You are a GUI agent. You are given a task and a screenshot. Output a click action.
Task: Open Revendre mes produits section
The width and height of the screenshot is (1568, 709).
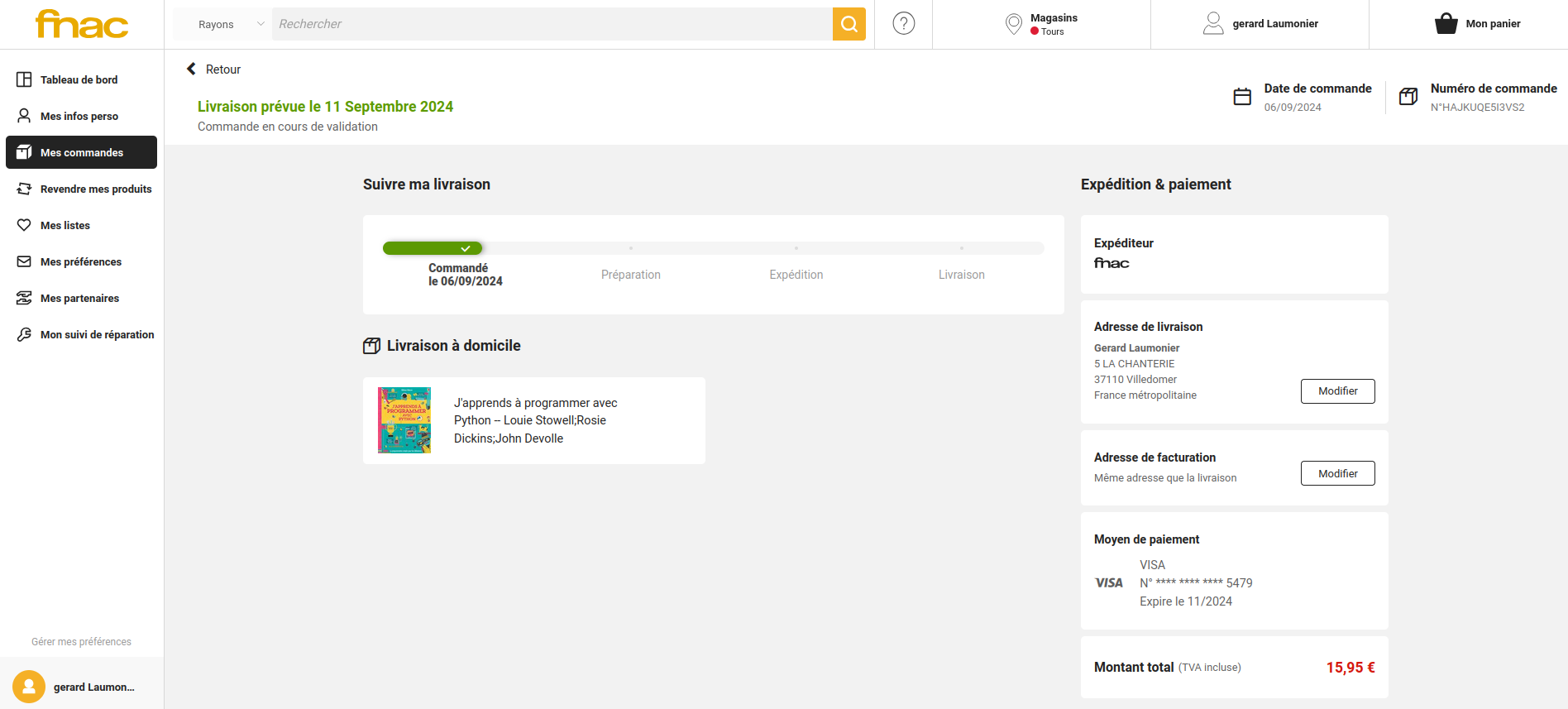(96, 189)
